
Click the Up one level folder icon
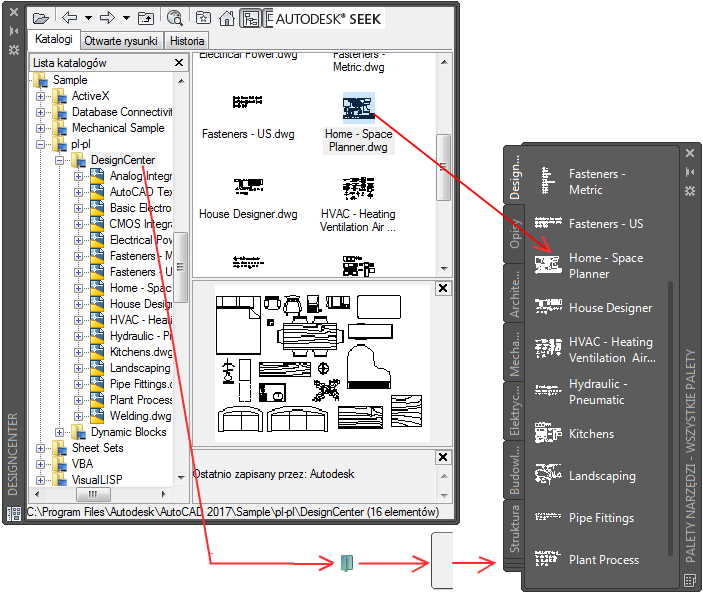tap(146, 18)
